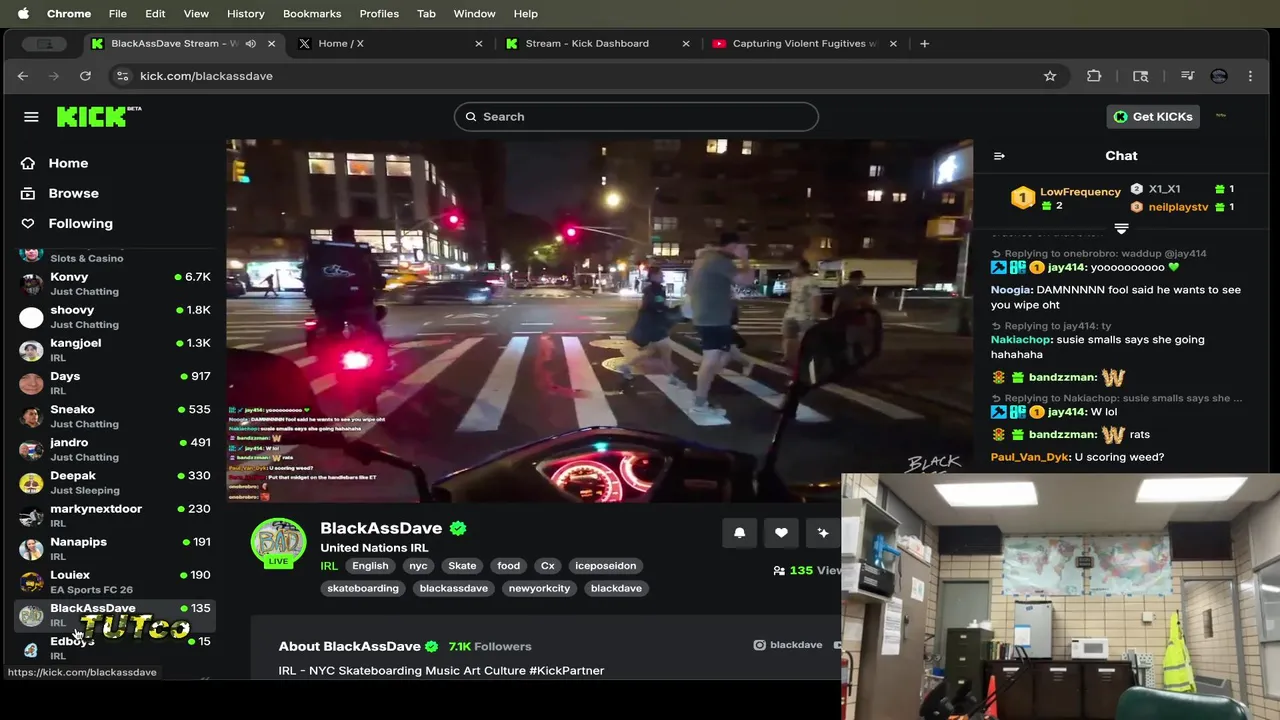This screenshot has height=720, width=1280.
Task: Click the address bar URL kick.com/blackassdave
Action: tap(206, 76)
